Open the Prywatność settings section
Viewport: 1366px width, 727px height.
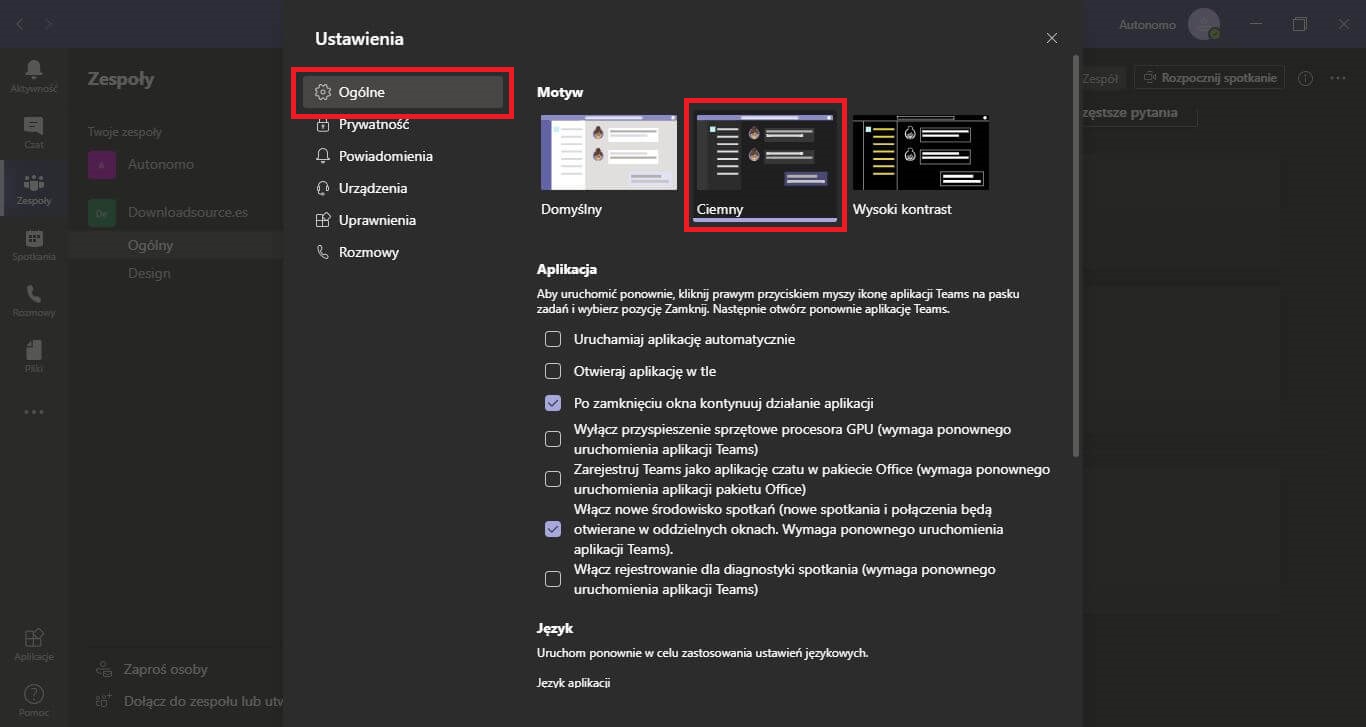pos(403,124)
